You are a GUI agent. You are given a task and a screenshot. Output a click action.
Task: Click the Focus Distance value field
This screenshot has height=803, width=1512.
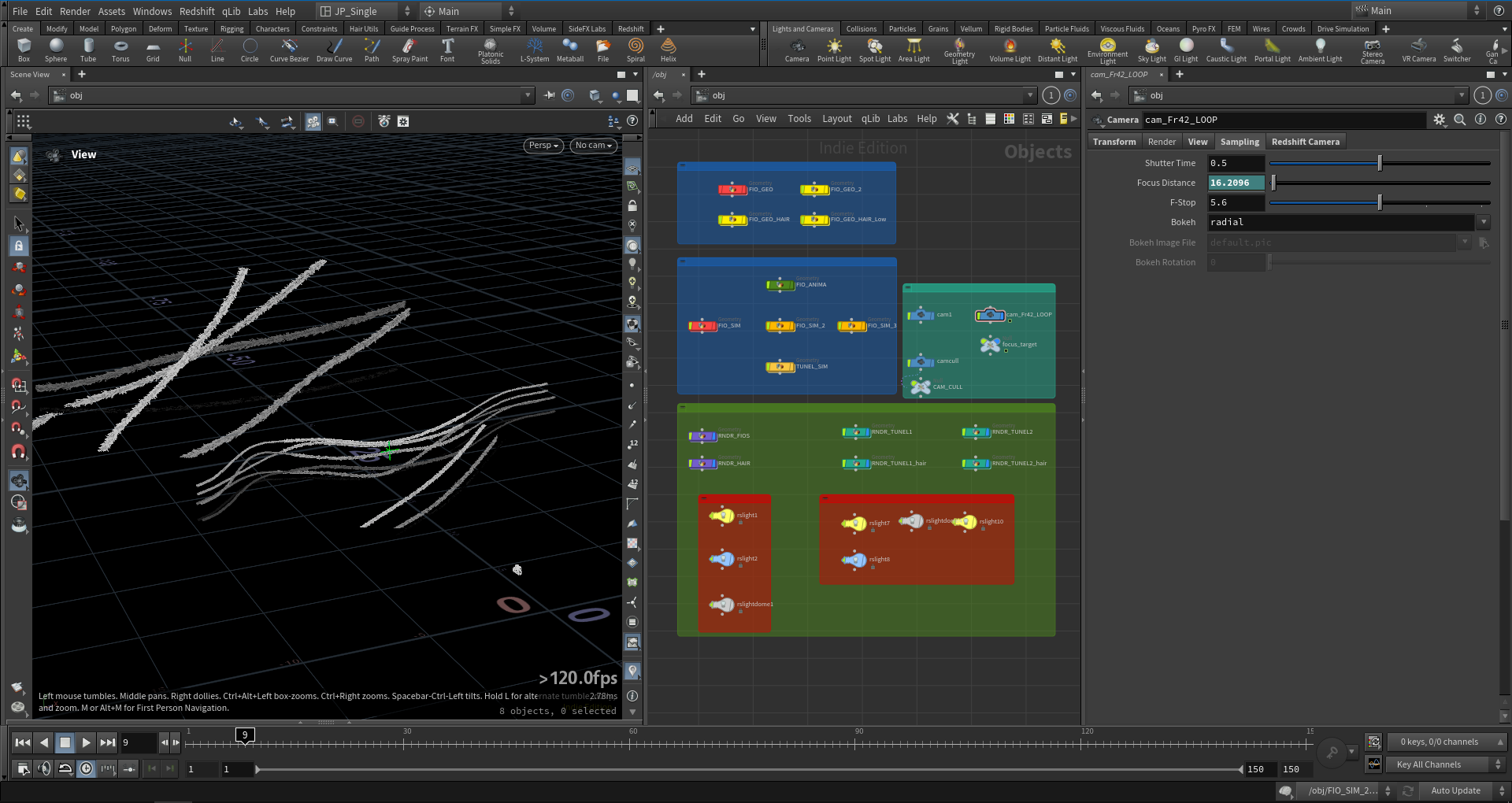tap(1236, 183)
